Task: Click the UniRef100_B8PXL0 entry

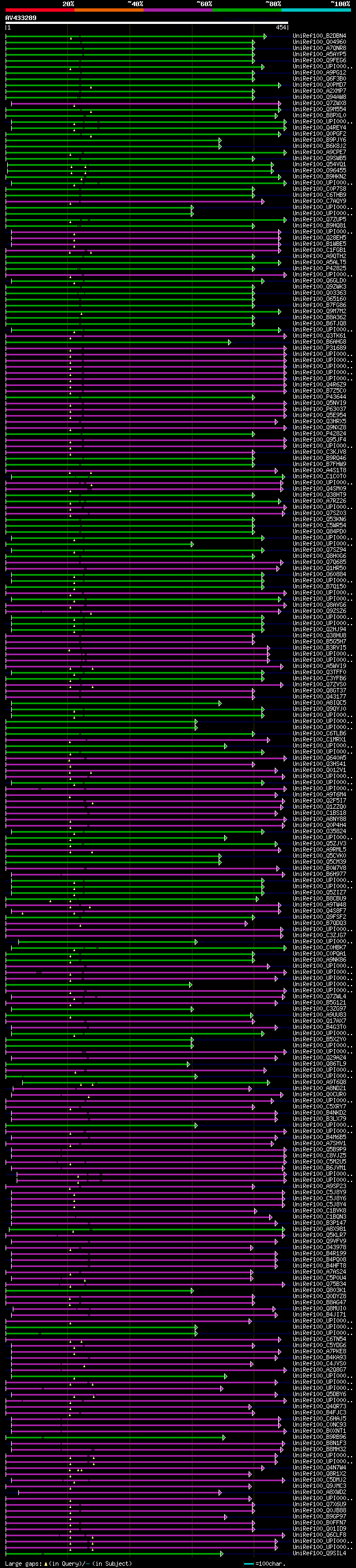Action: pyautogui.click(x=319, y=115)
